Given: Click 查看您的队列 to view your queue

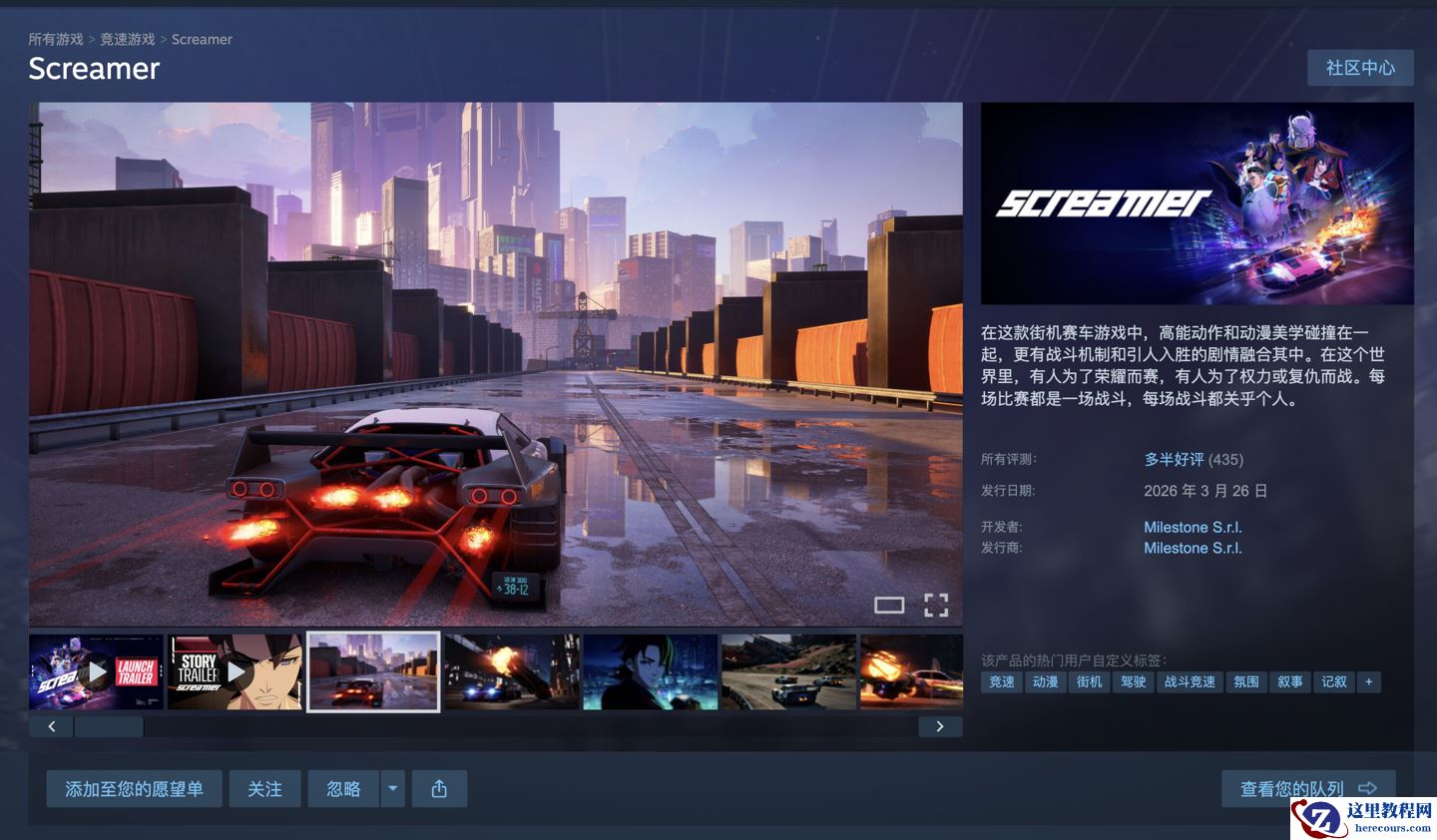Looking at the screenshot, I should point(1308,789).
